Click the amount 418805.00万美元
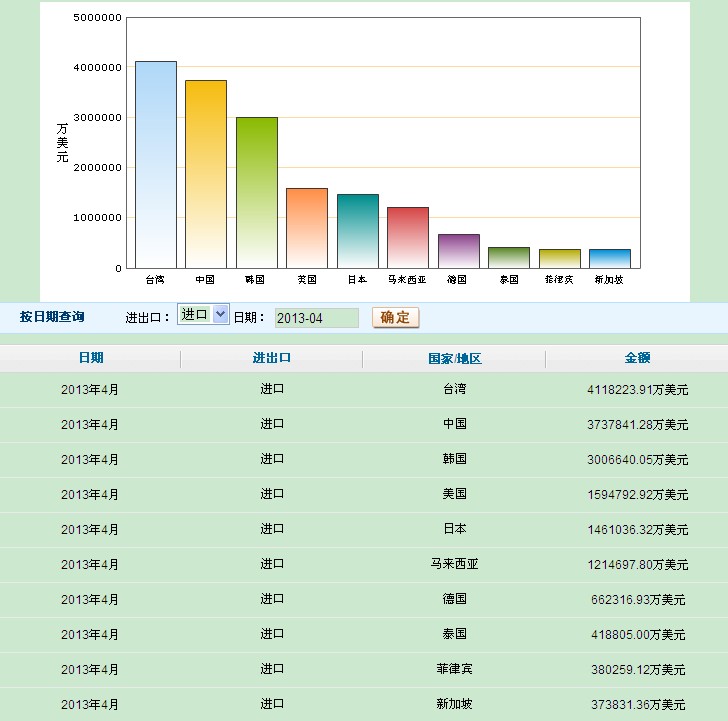The height and width of the screenshot is (721, 728). 638,635
